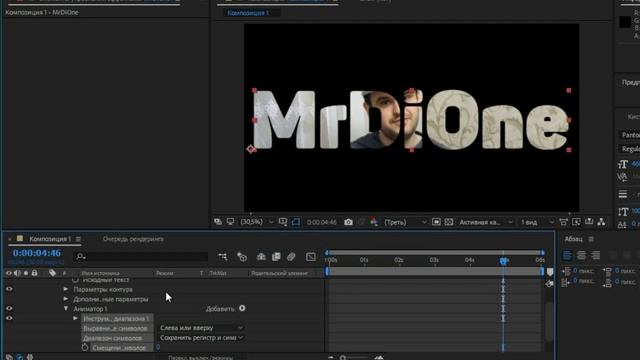Click the primary viewer monitor icon
This screenshot has width=640, height=360.
pos(231,222)
